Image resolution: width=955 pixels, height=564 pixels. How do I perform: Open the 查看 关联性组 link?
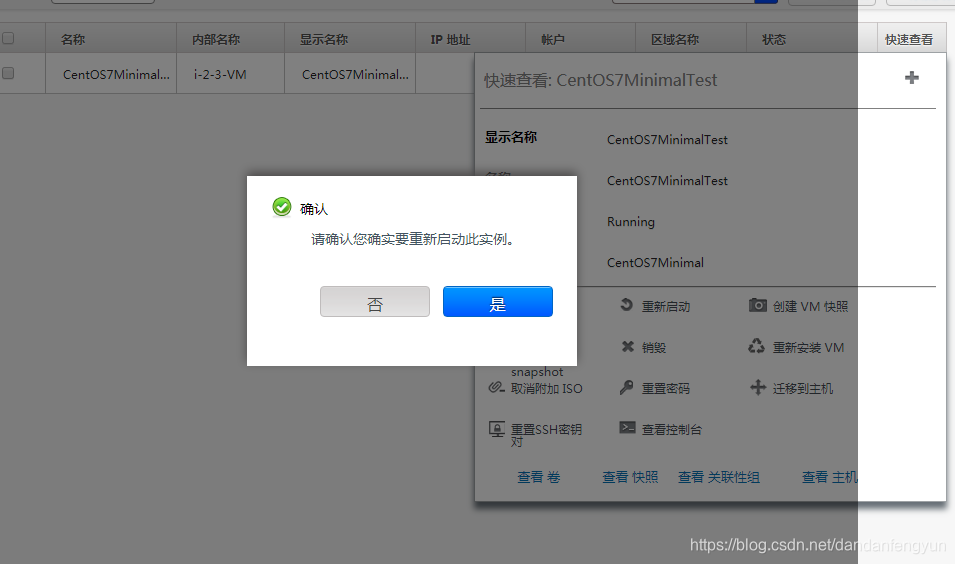719,477
